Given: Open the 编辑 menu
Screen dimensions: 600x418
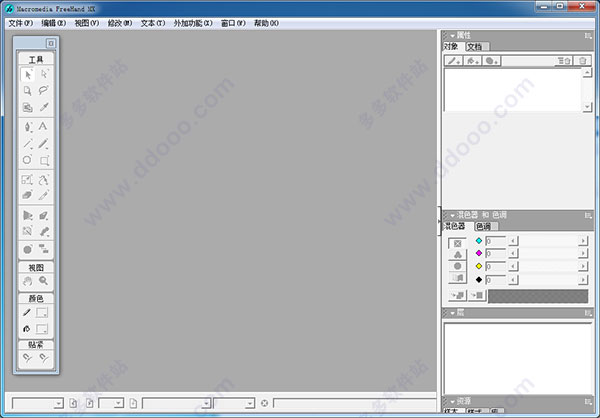Looking at the screenshot, I should click(54, 23).
